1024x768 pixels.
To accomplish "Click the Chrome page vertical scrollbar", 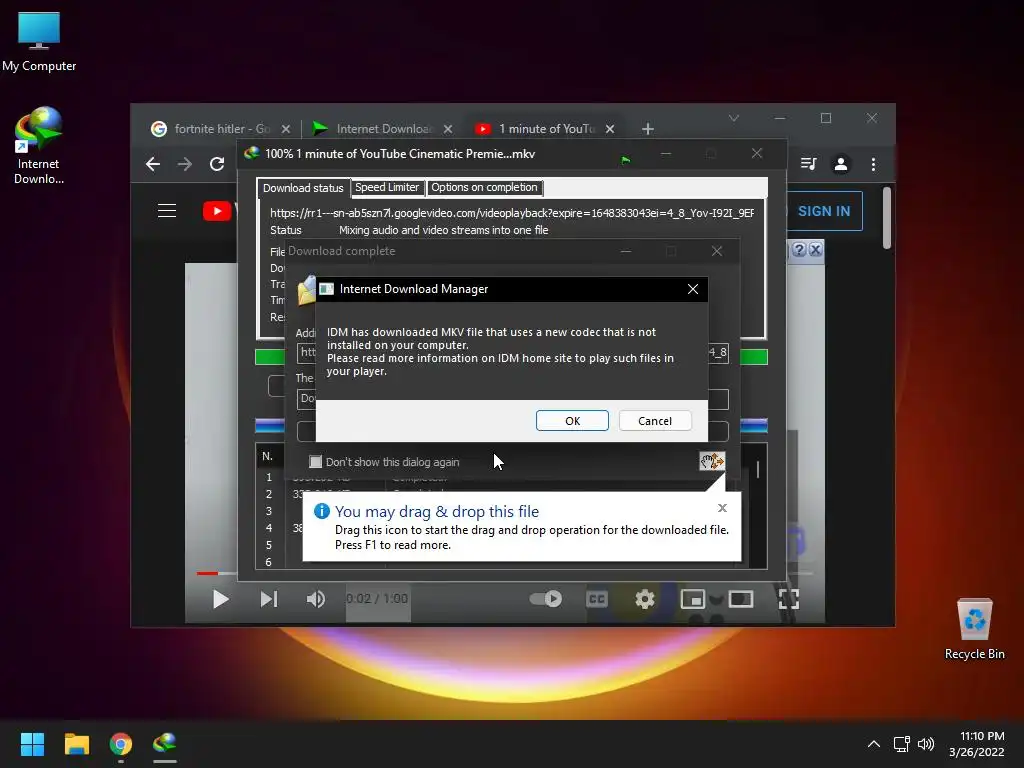I will point(887,217).
